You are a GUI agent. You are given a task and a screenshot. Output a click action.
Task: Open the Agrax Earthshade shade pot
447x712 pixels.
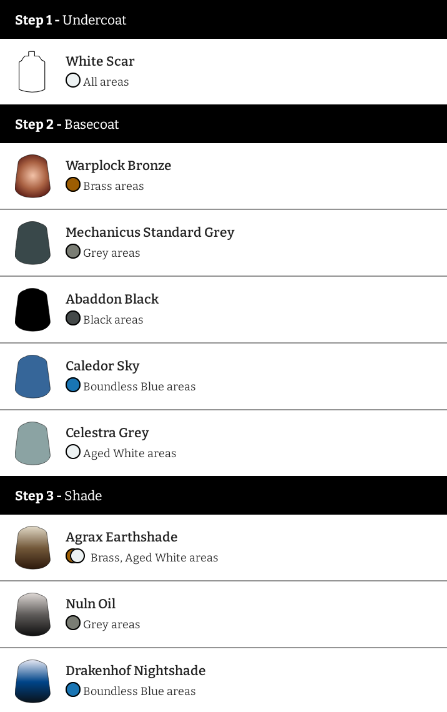coord(32,548)
